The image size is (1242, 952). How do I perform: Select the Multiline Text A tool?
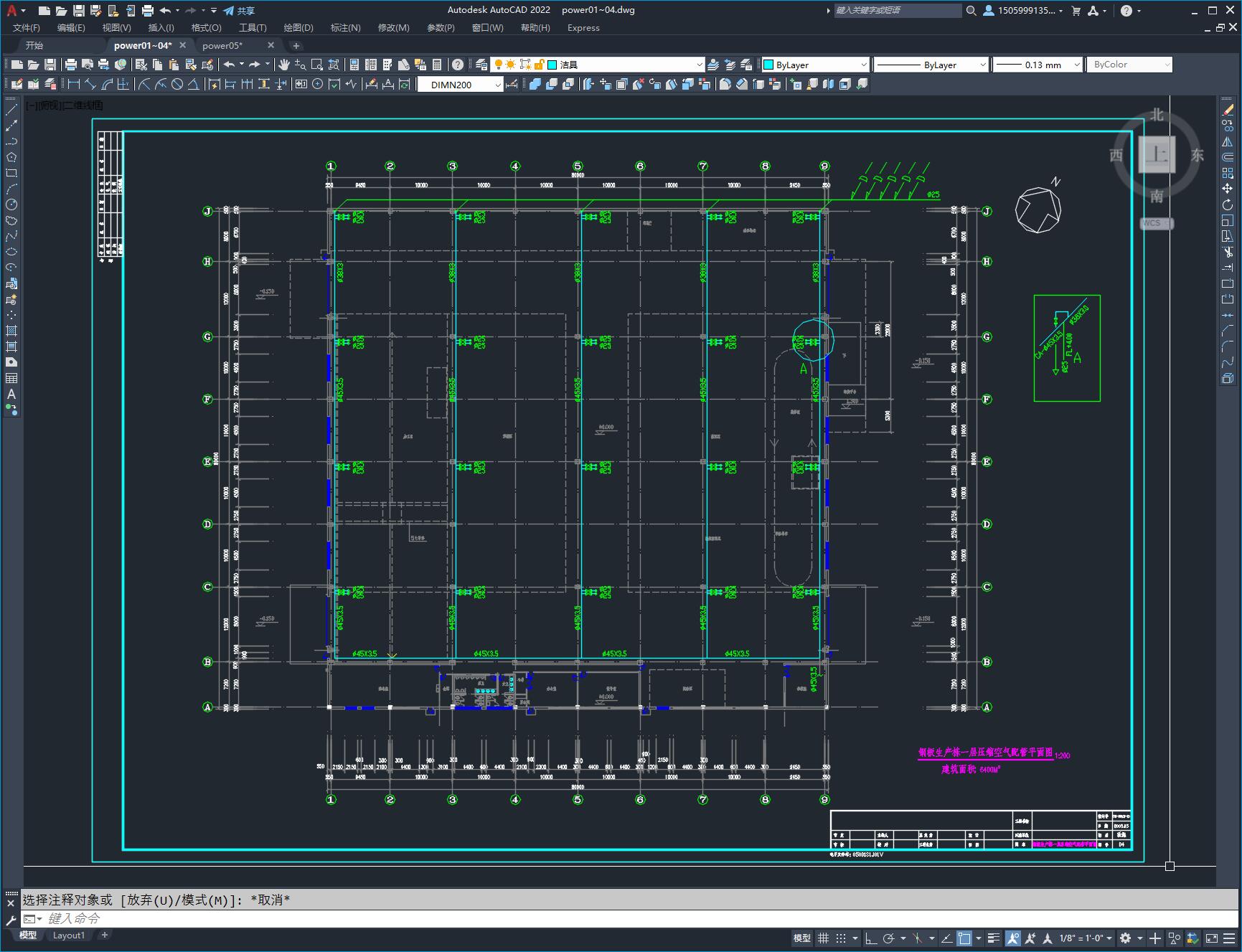[11, 394]
